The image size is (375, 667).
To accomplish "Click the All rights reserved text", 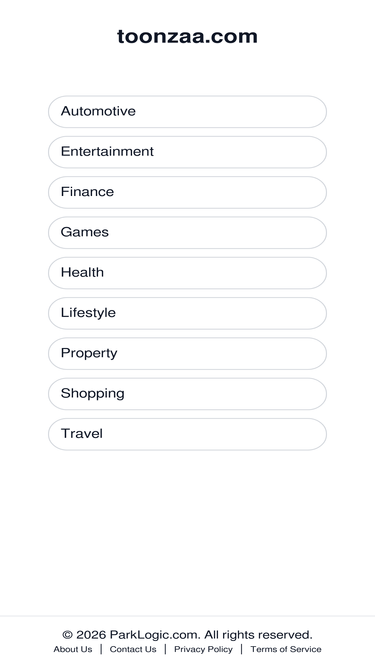I will (258, 635).
